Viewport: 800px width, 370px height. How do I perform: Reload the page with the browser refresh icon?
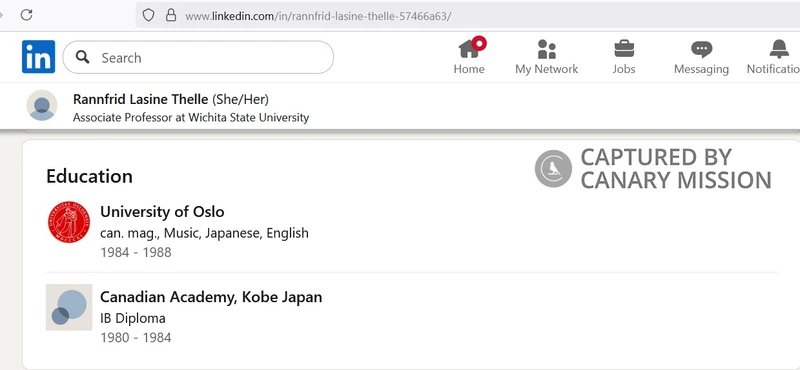27,15
